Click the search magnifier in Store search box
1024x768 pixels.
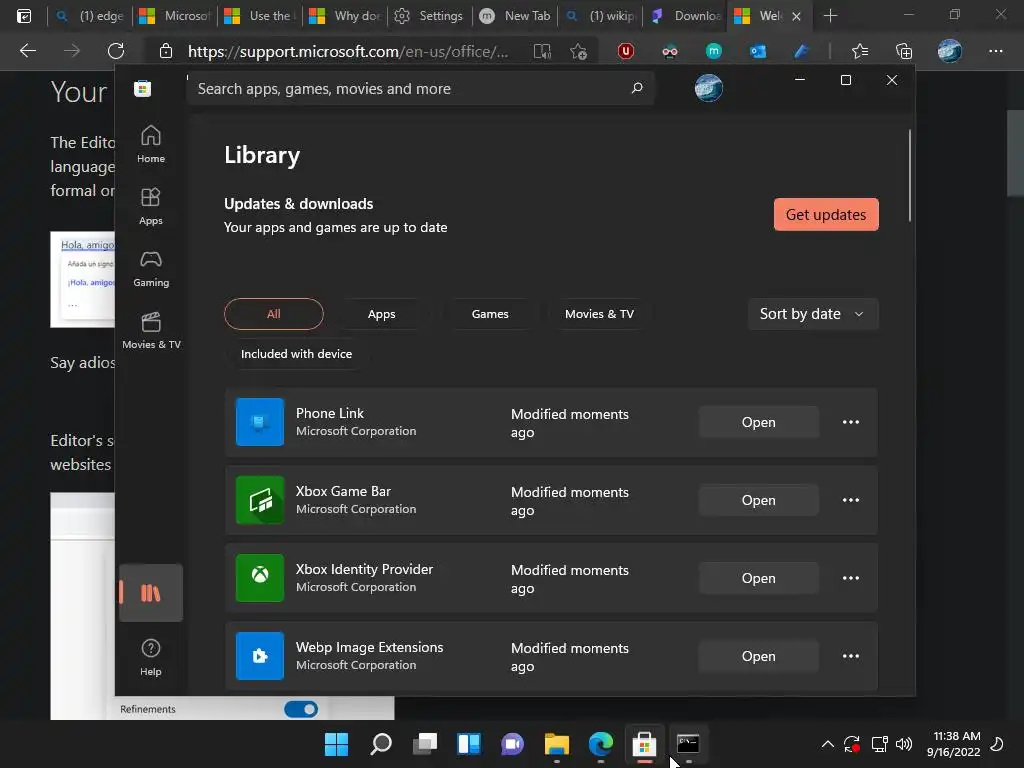pos(637,88)
